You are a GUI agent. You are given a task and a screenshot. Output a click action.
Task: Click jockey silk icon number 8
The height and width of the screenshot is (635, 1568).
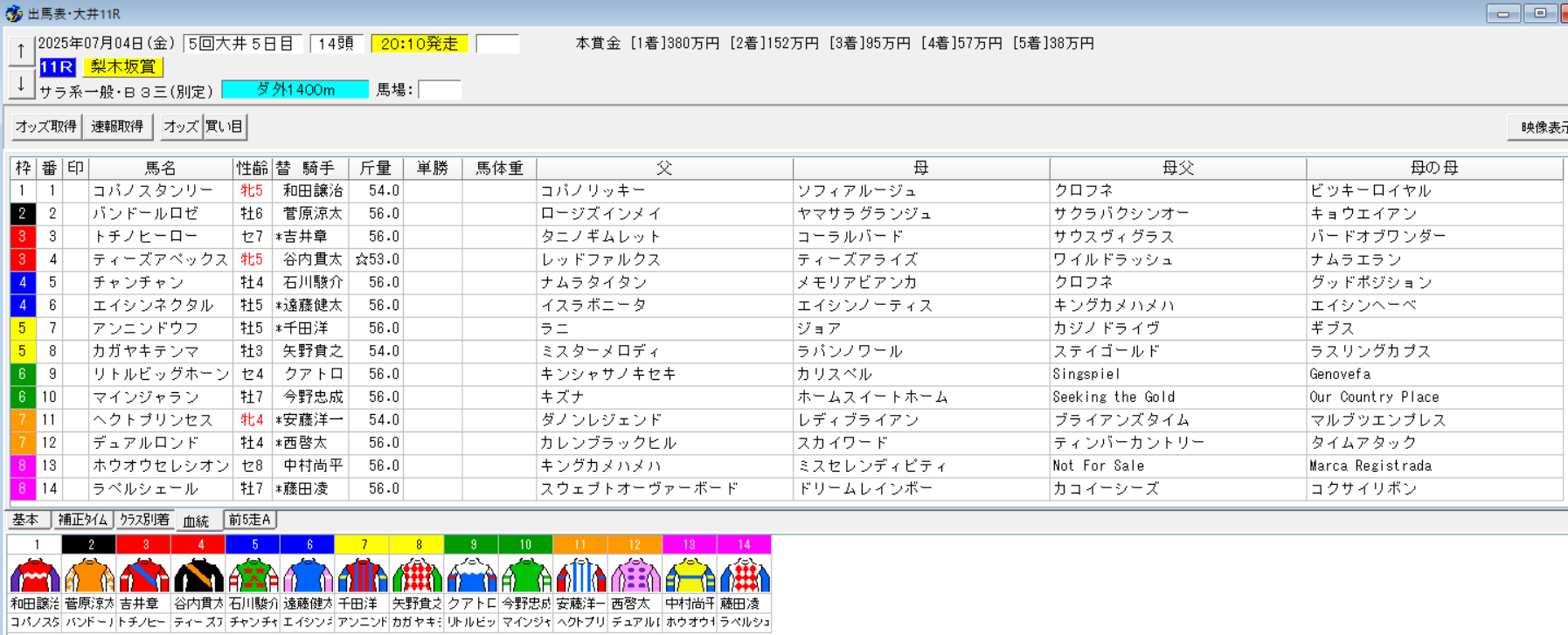[x=417, y=577]
